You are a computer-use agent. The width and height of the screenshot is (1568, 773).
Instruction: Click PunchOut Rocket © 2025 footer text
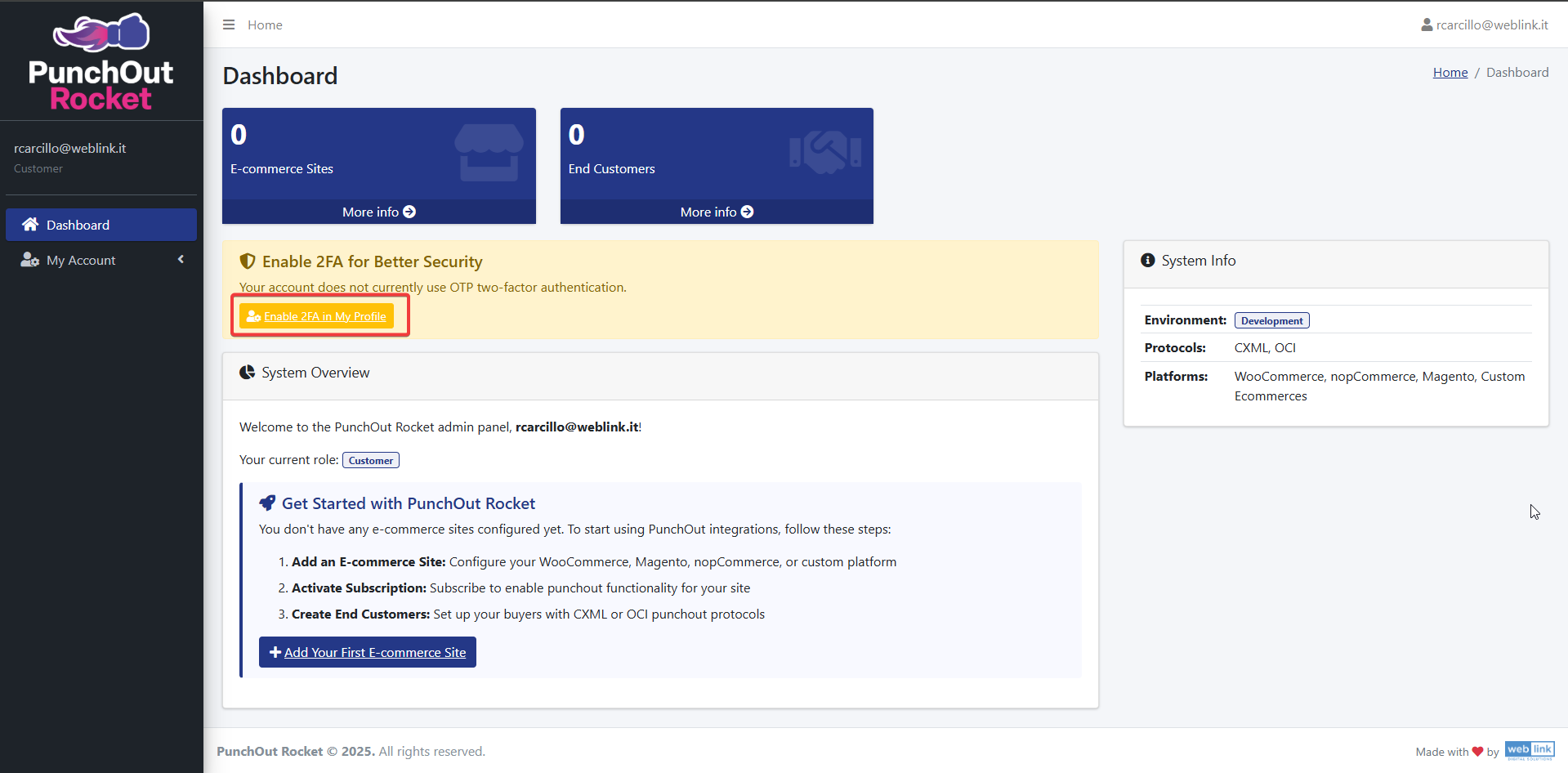pos(296,752)
